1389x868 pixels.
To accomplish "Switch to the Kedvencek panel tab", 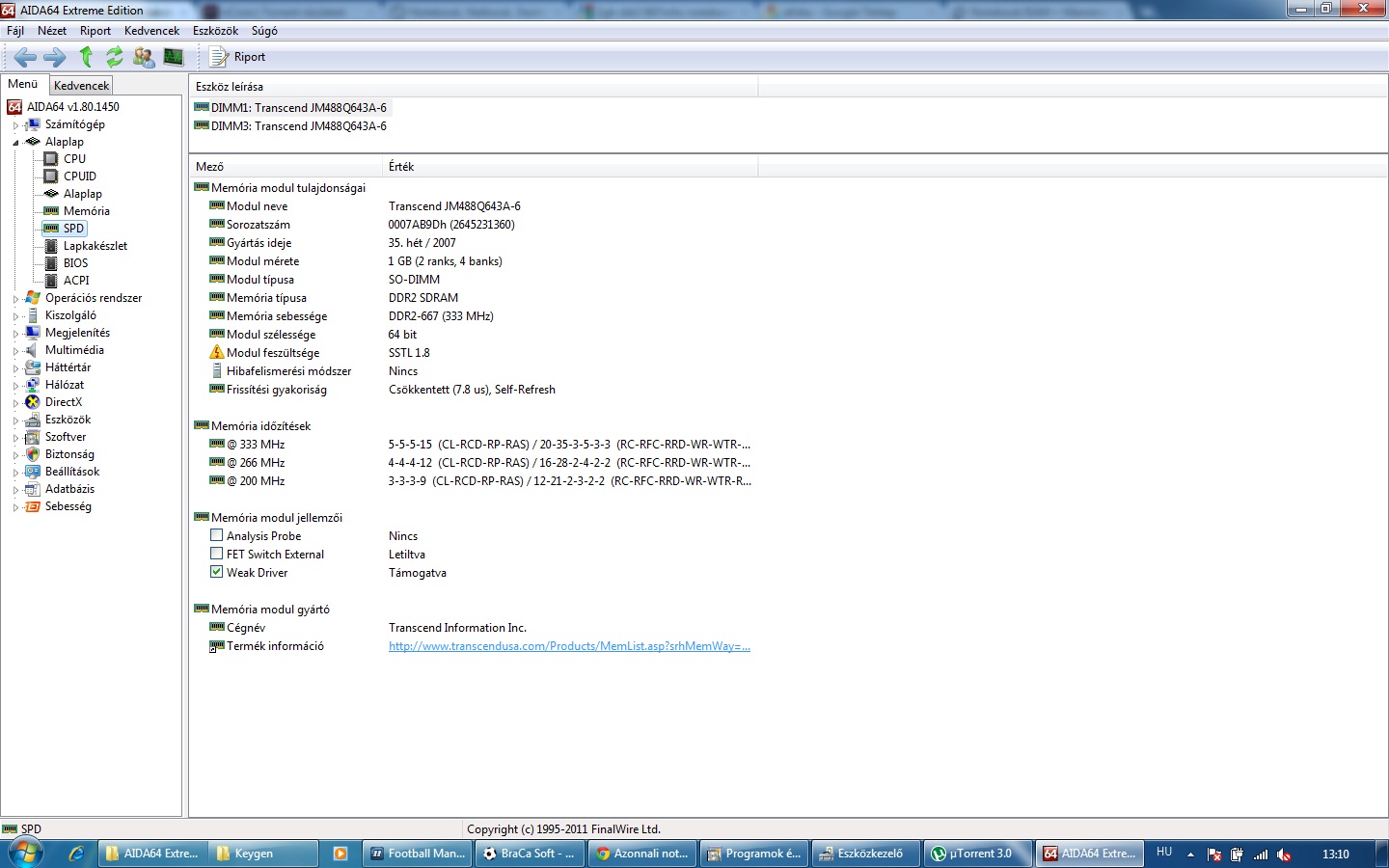I will coord(82,86).
